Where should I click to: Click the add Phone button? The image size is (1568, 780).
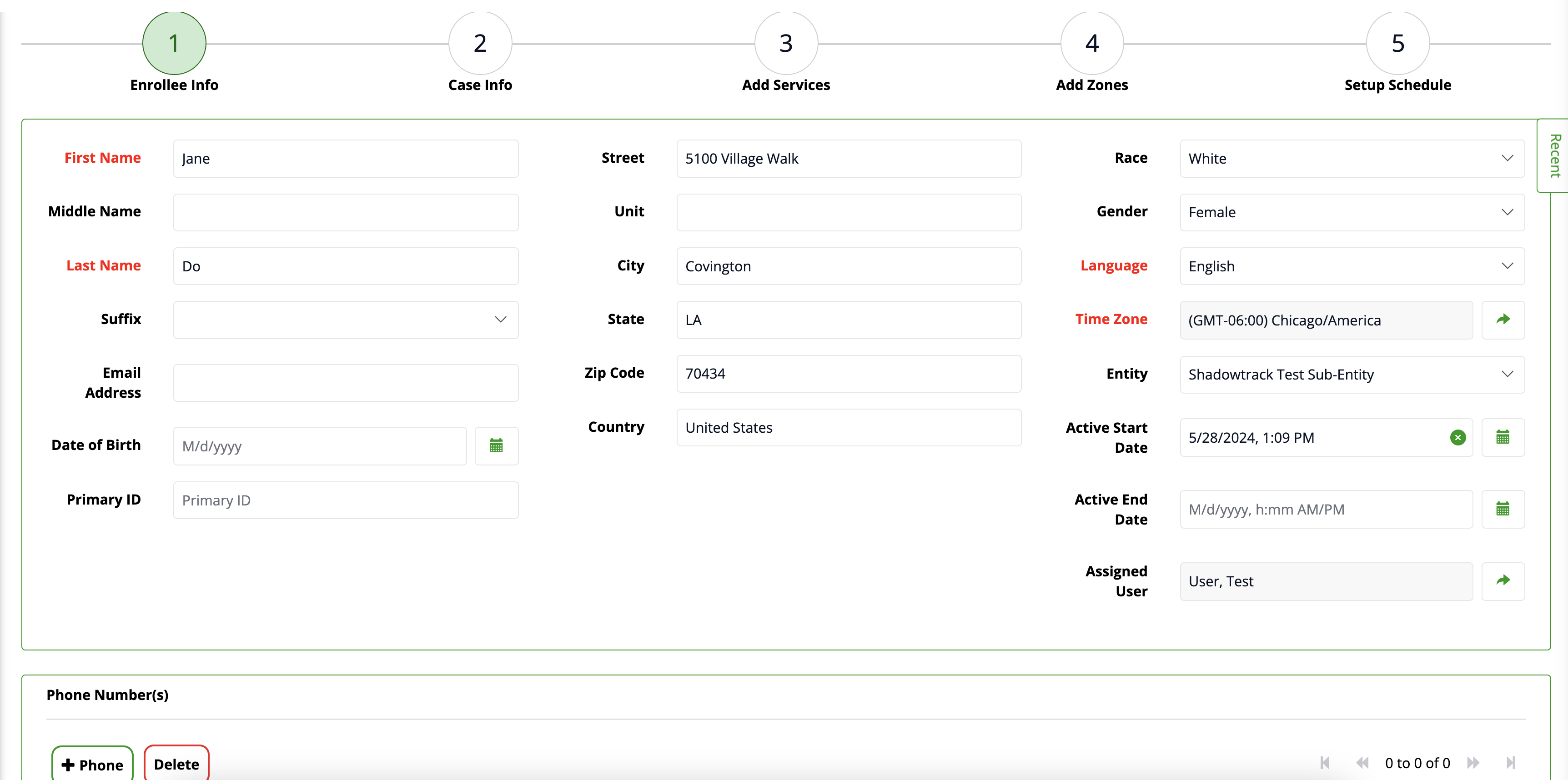click(92, 764)
